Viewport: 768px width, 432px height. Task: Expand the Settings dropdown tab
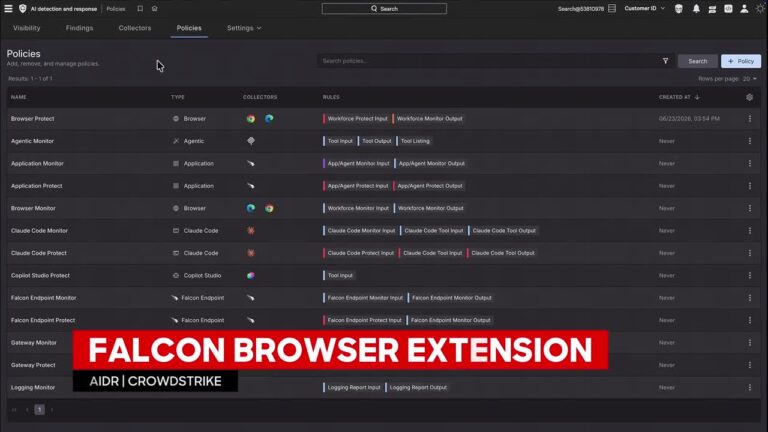244,28
